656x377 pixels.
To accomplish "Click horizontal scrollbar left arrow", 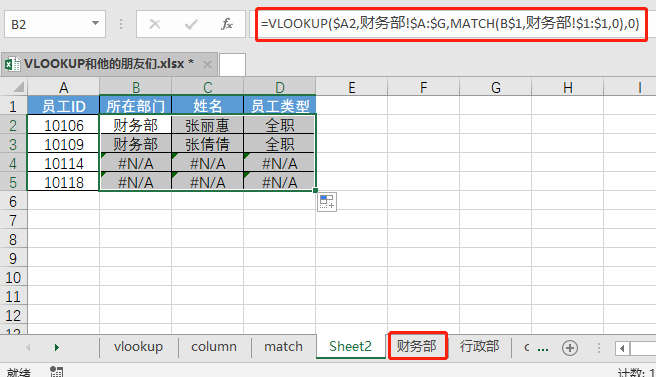I will pos(623,348).
